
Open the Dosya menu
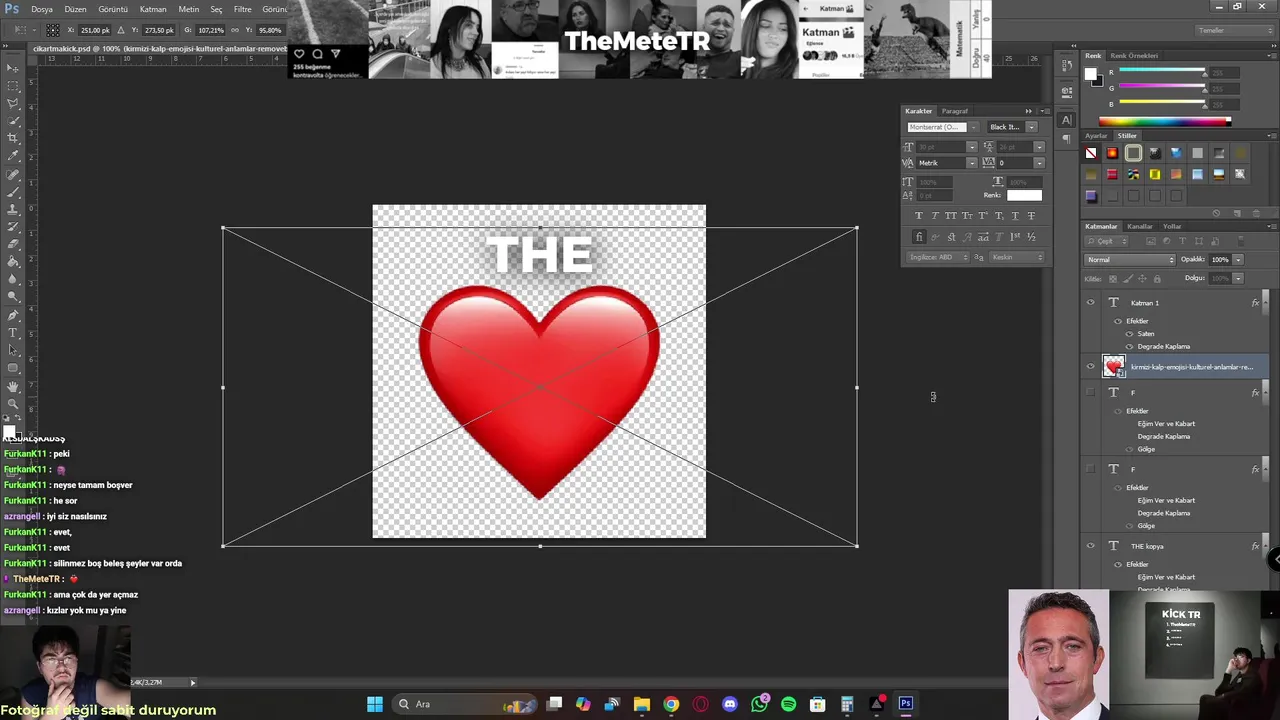(41, 9)
